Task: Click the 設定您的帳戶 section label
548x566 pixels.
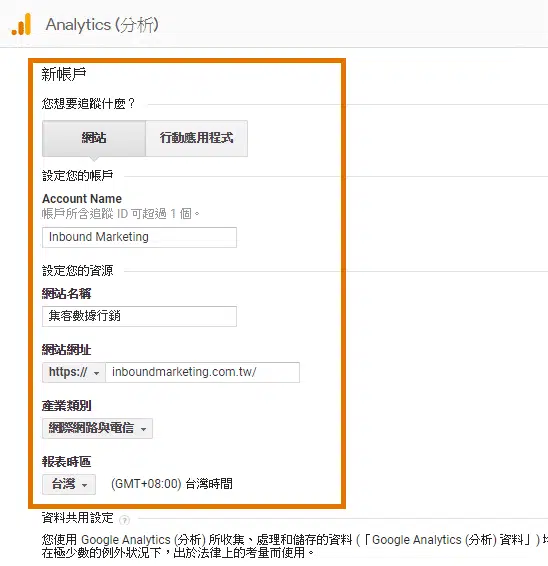Action: (78, 176)
